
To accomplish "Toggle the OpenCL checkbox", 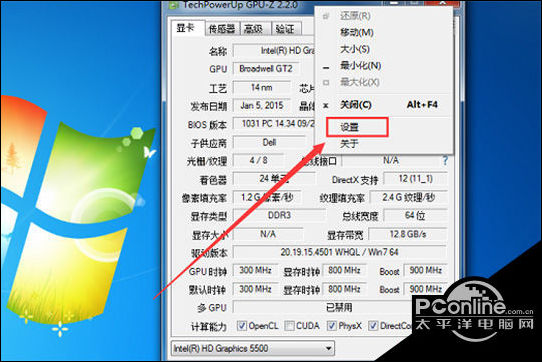I will 242,326.
